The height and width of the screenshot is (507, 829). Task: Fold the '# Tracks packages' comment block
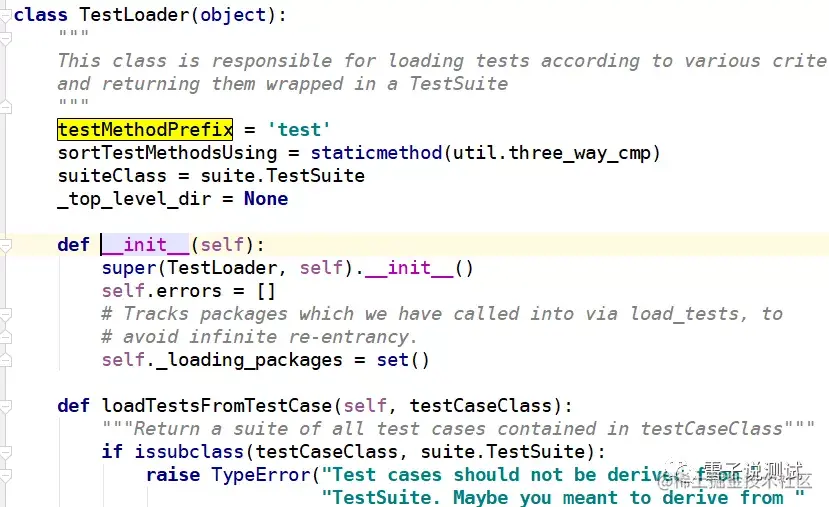(x=5, y=315)
